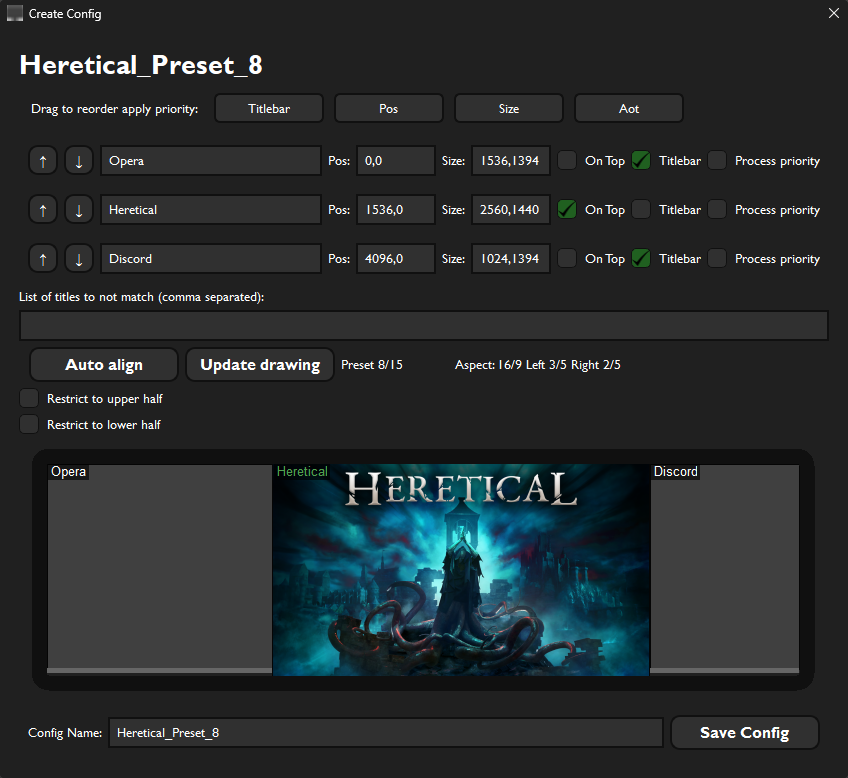Click the Heretical game preview image
This screenshot has width=848, height=778.
(461, 570)
